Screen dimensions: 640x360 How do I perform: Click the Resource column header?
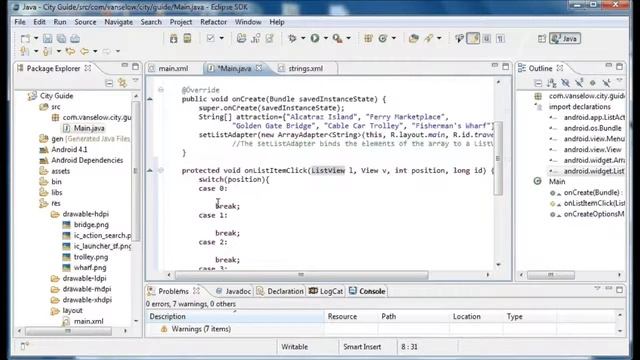[x=342, y=316]
